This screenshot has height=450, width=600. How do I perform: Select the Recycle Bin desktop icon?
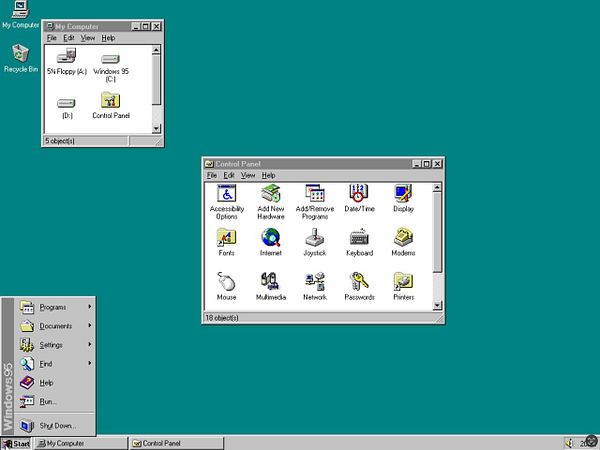(x=21, y=59)
